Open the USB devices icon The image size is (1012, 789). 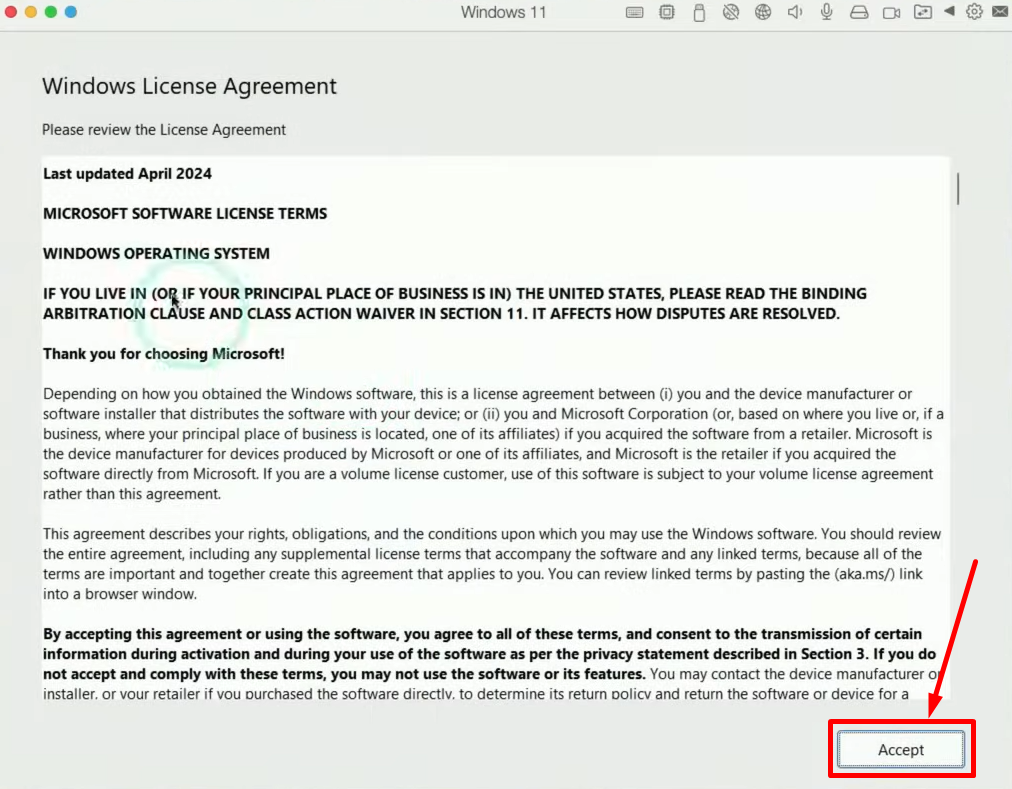coord(699,12)
